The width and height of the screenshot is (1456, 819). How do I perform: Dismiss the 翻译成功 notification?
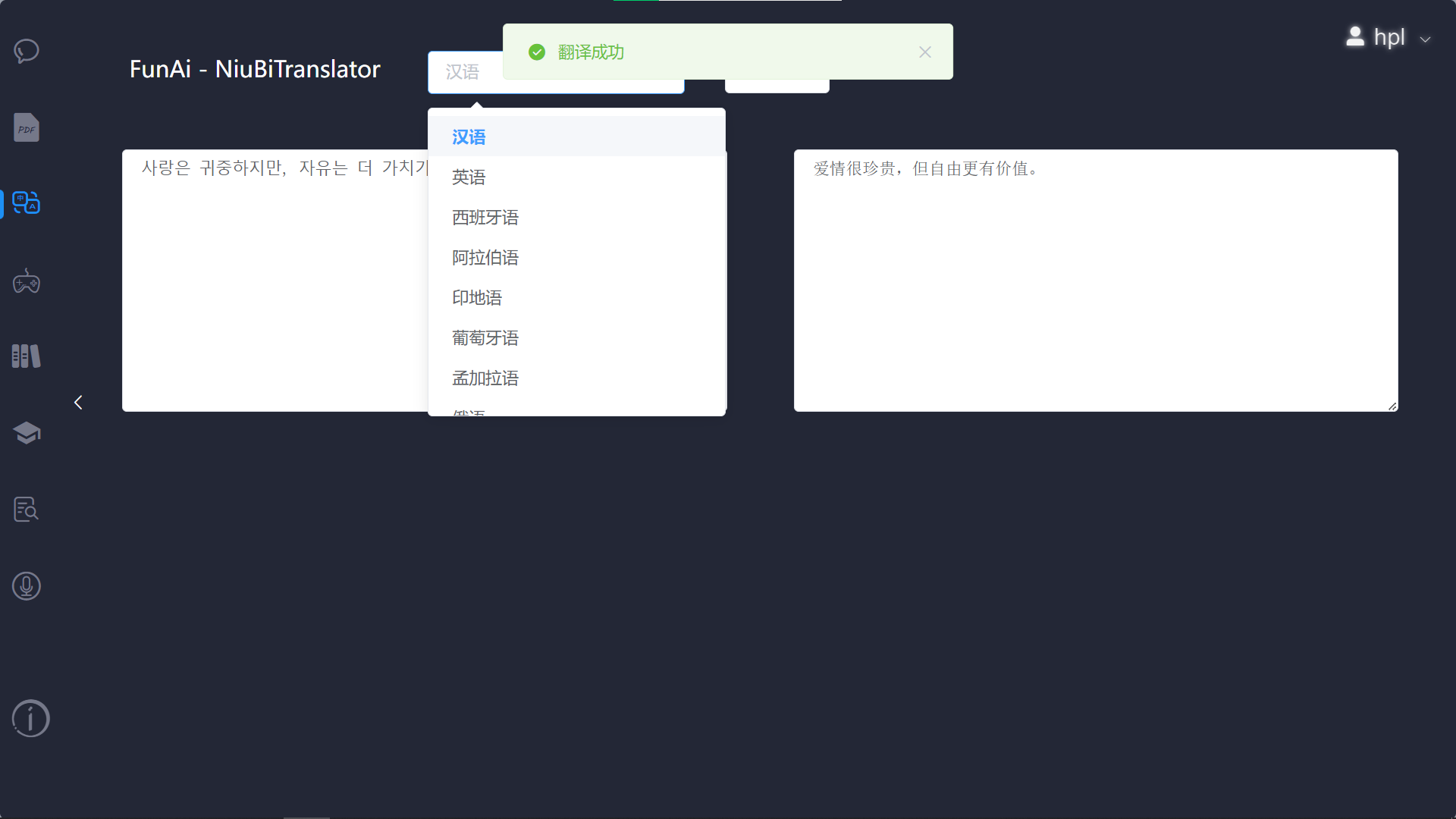pos(924,52)
